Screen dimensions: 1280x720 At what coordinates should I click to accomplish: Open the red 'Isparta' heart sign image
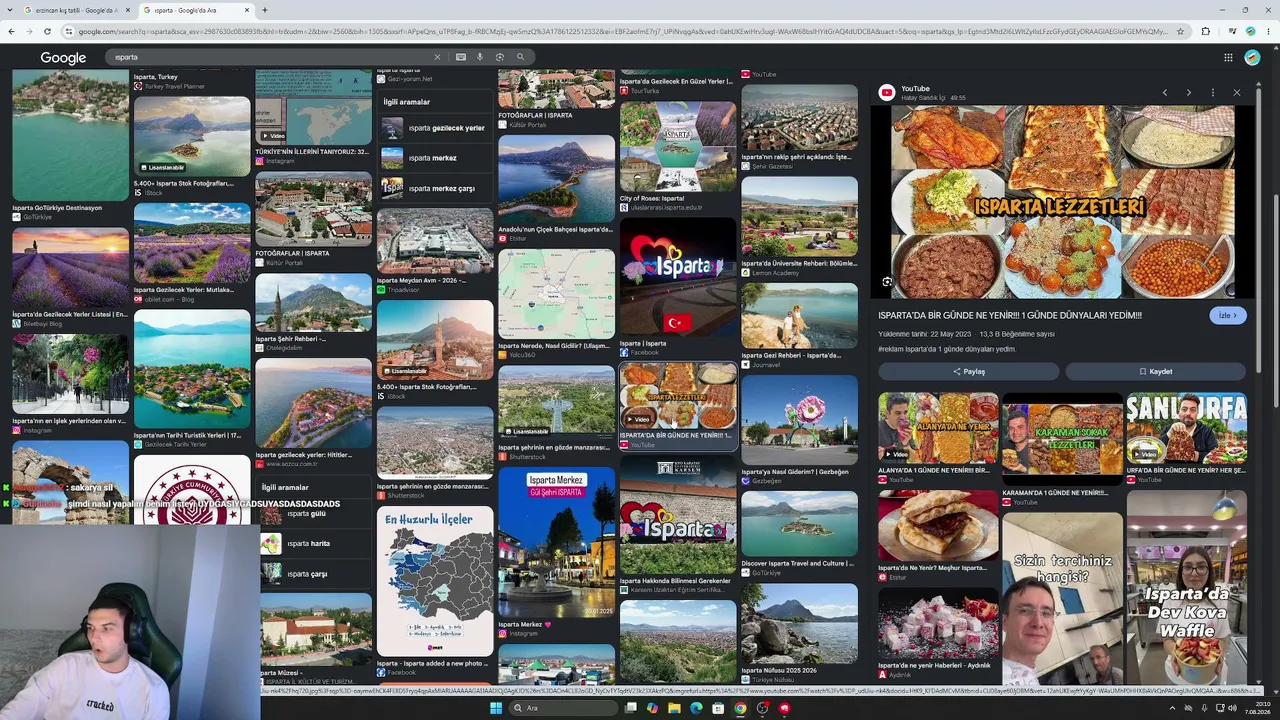[677, 277]
